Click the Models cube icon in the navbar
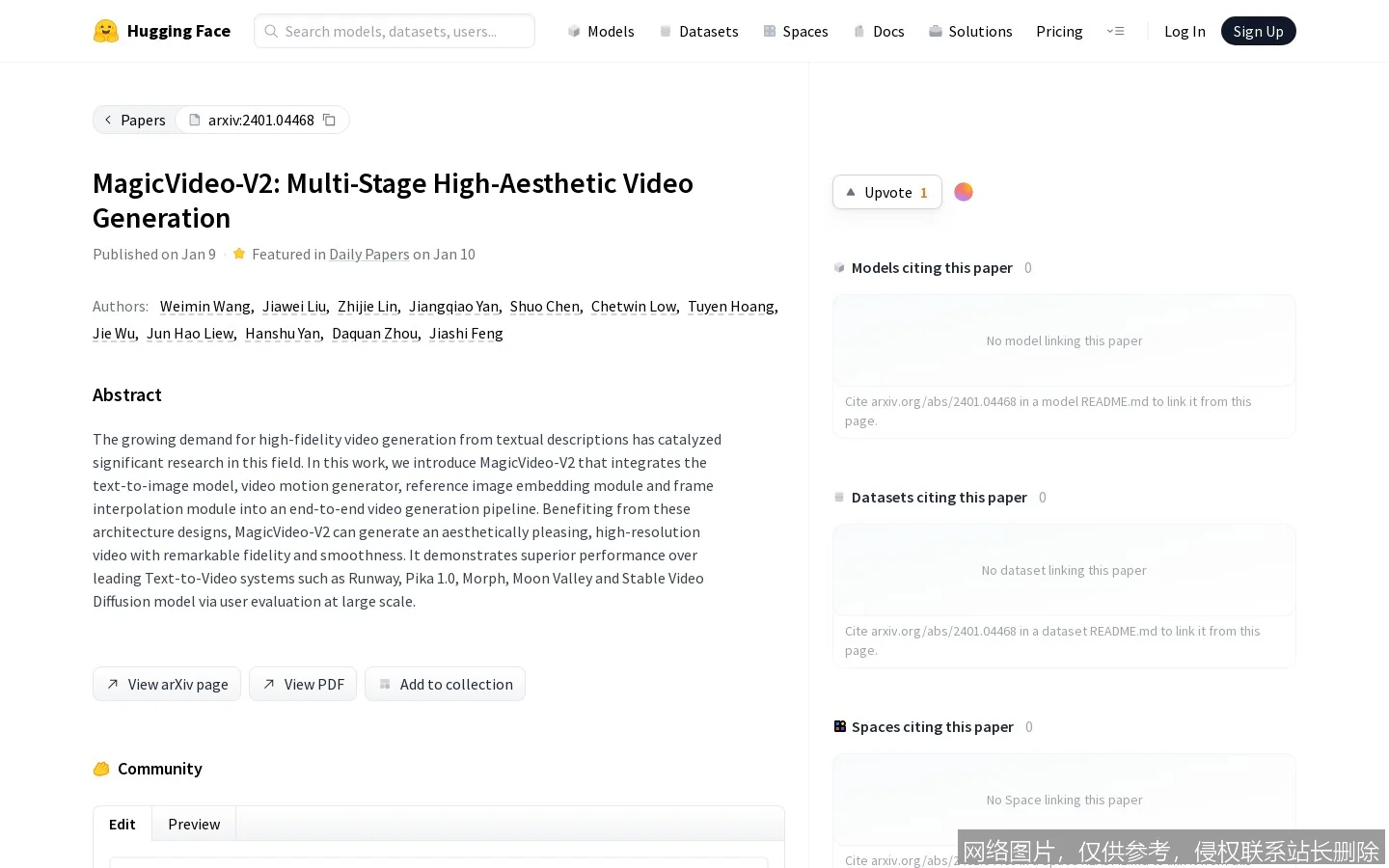 click(x=574, y=31)
